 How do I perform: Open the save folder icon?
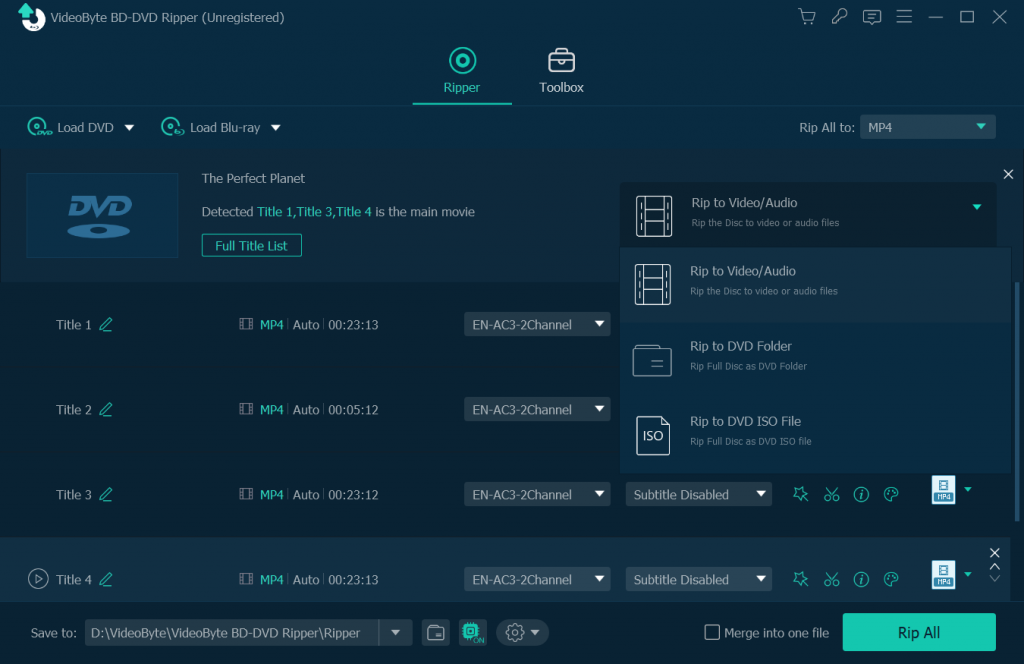[435, 632]
